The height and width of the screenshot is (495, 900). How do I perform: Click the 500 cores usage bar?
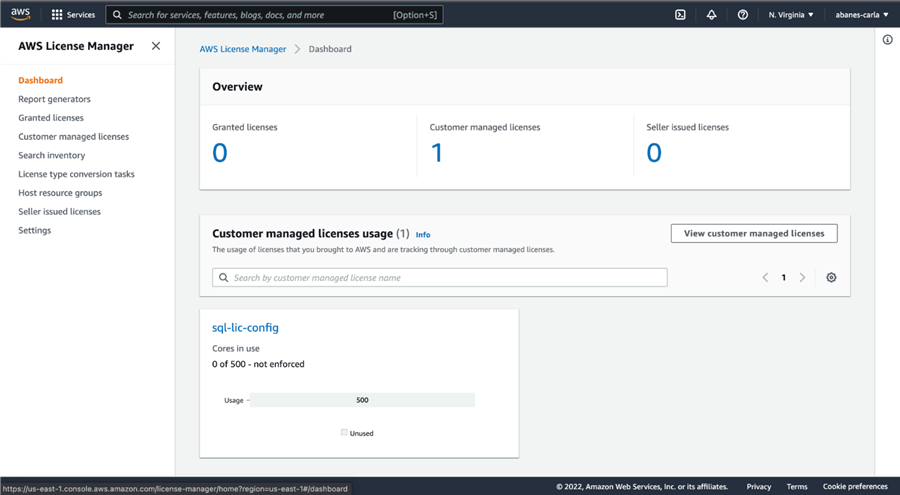pos(362,400)
